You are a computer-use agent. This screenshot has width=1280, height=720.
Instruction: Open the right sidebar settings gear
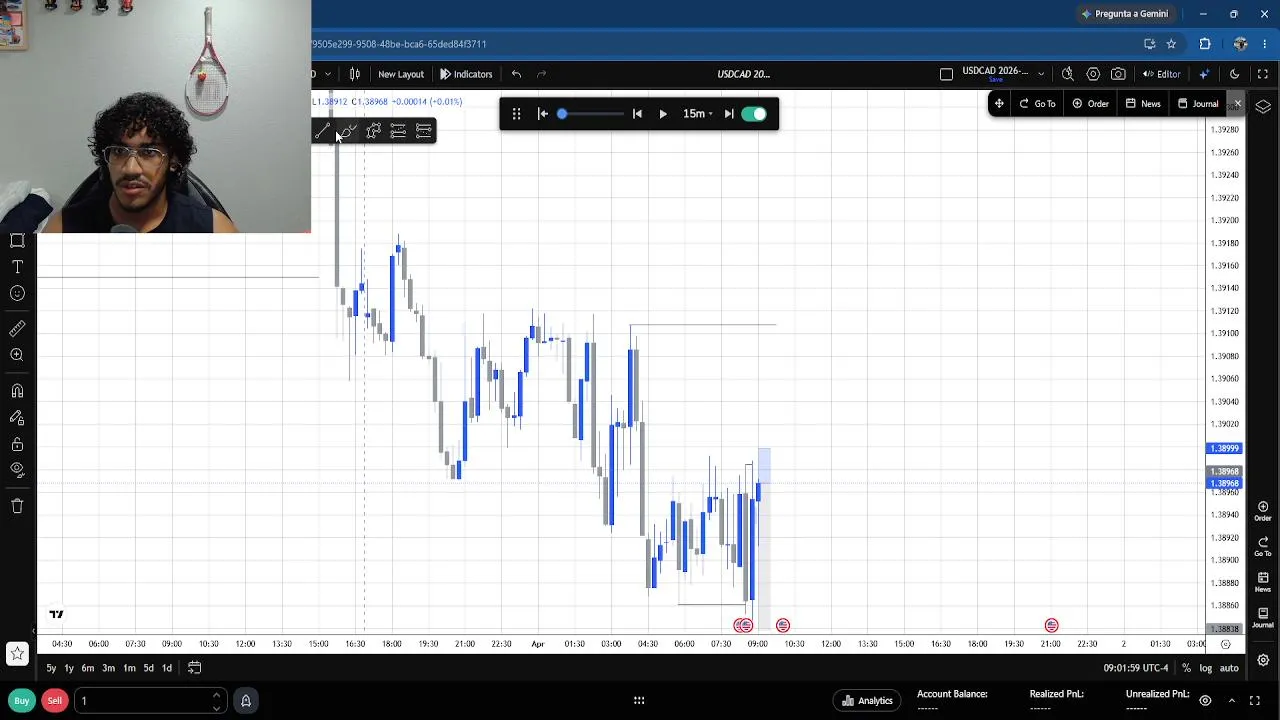pyautogui.click(x=1263, y=660)
